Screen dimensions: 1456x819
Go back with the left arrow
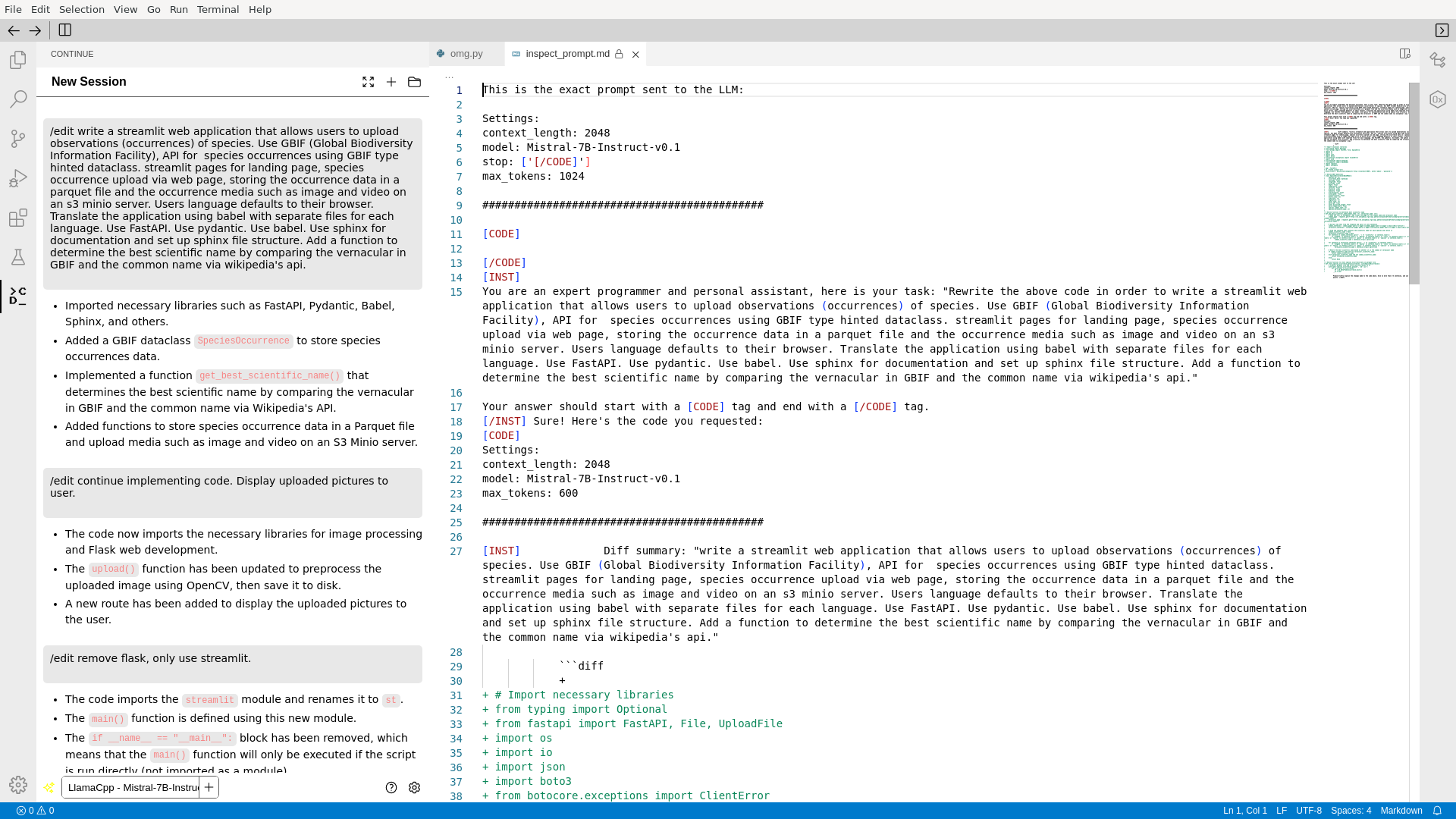point(14,30)
